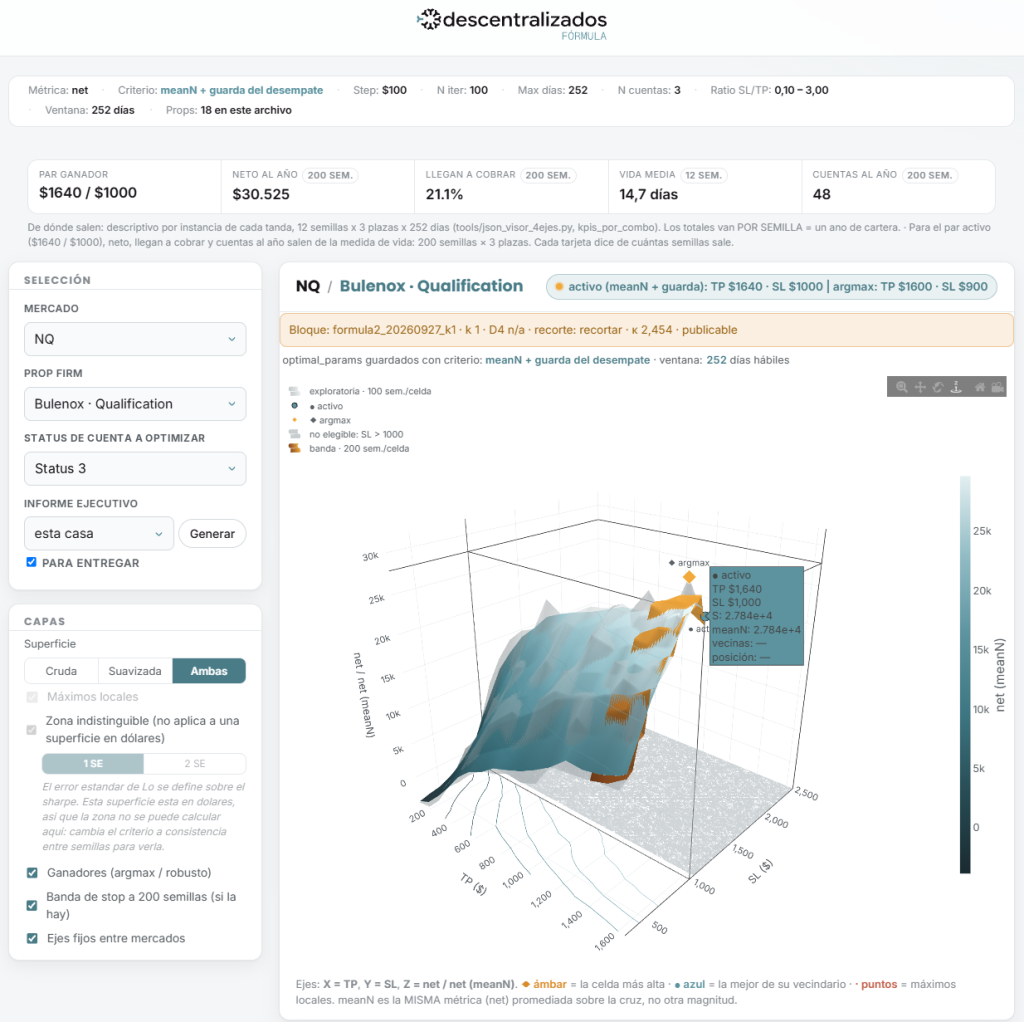Uncheck the PARA ENTREGAR checkbox

point(31,562)
